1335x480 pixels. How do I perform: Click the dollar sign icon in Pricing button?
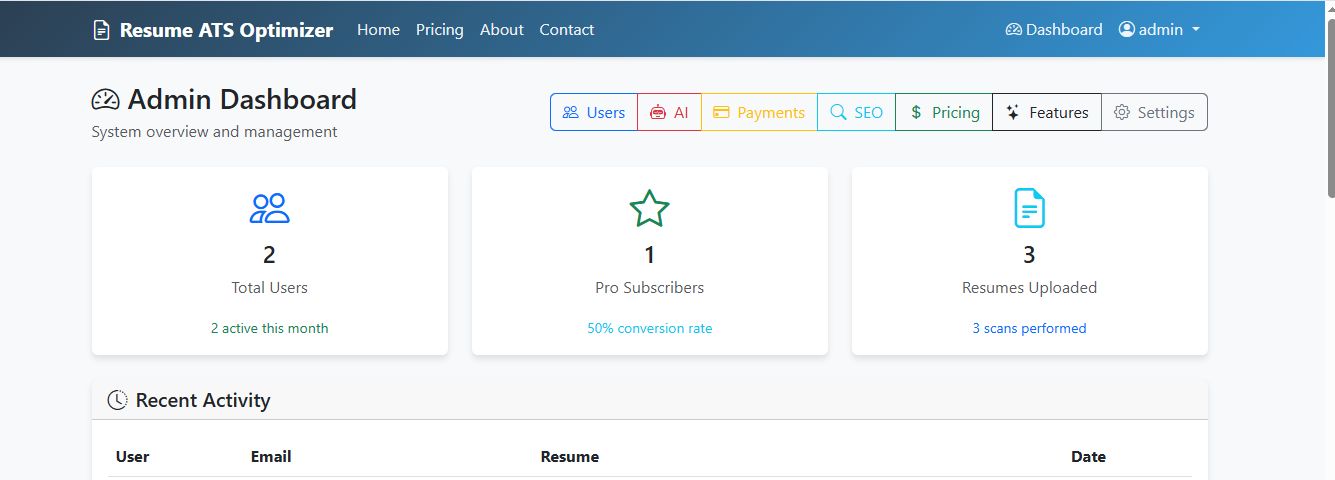(x=916, y=112)
